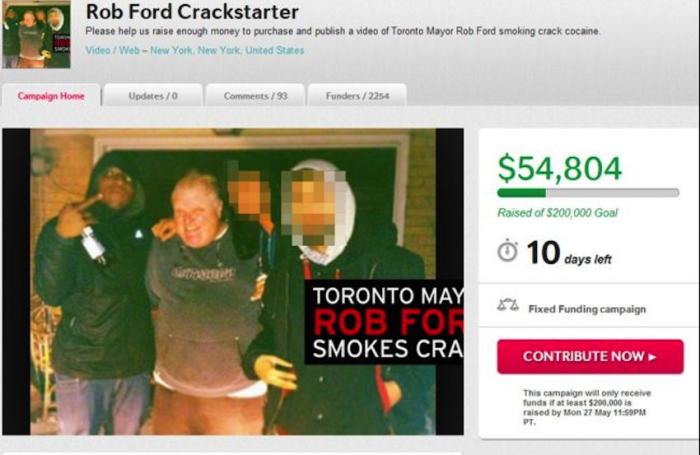This screenshot has width=700, height=455.
Task: Click the Fixed Funding campaign label
Action: click(587, 309)
